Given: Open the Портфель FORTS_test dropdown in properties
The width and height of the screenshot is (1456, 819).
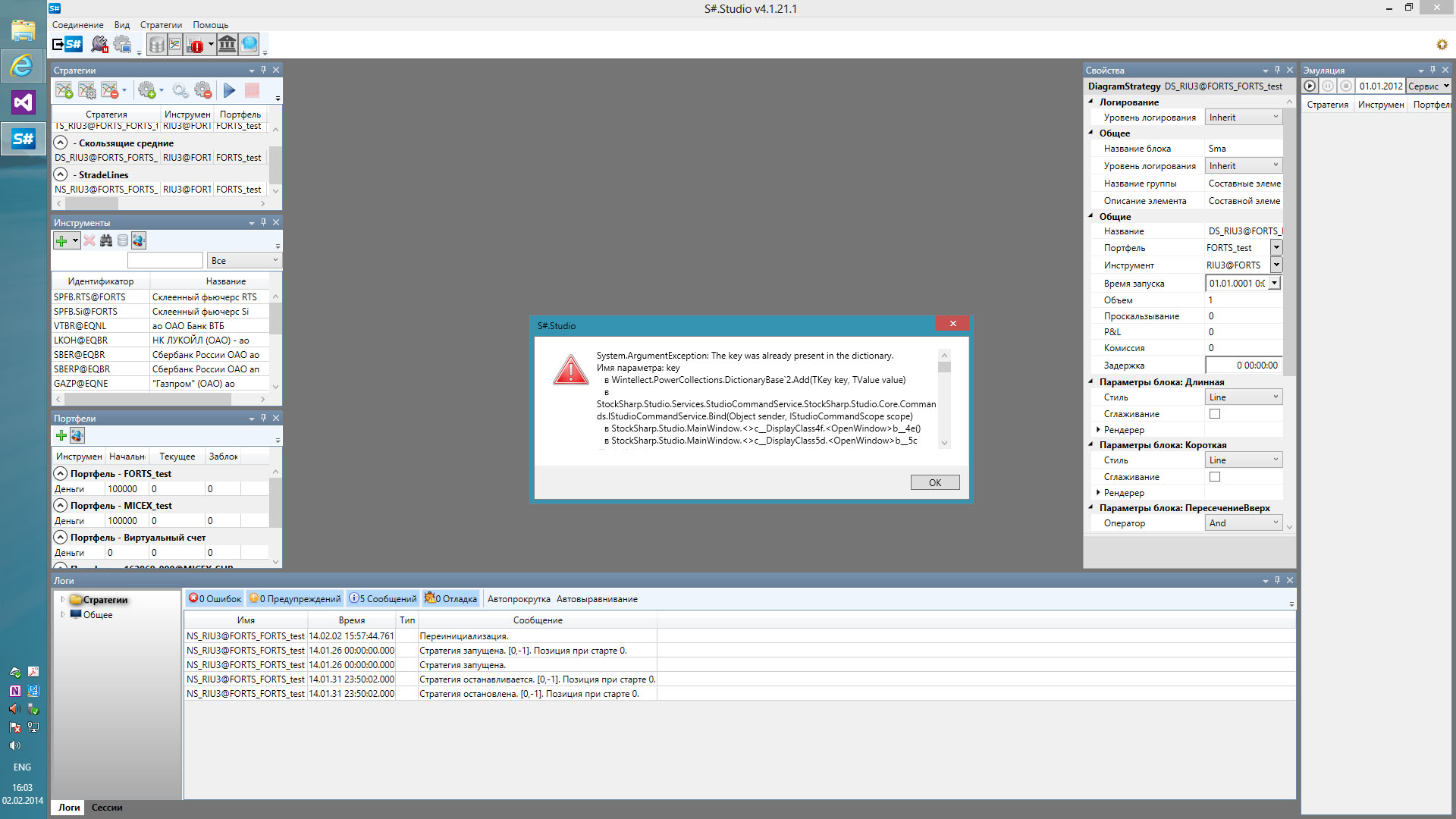Looking at the screenshot, I should click(1276, 248).
